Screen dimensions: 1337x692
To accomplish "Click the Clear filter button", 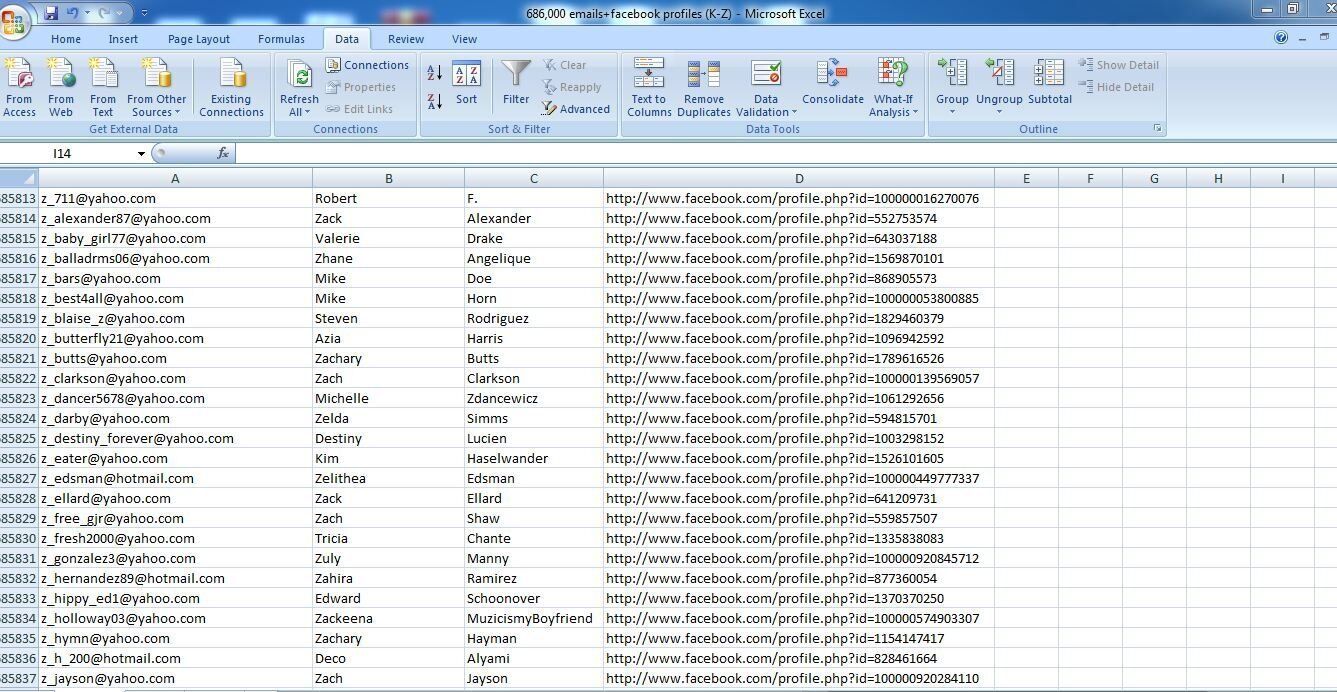I will click(x=565, y=65).
